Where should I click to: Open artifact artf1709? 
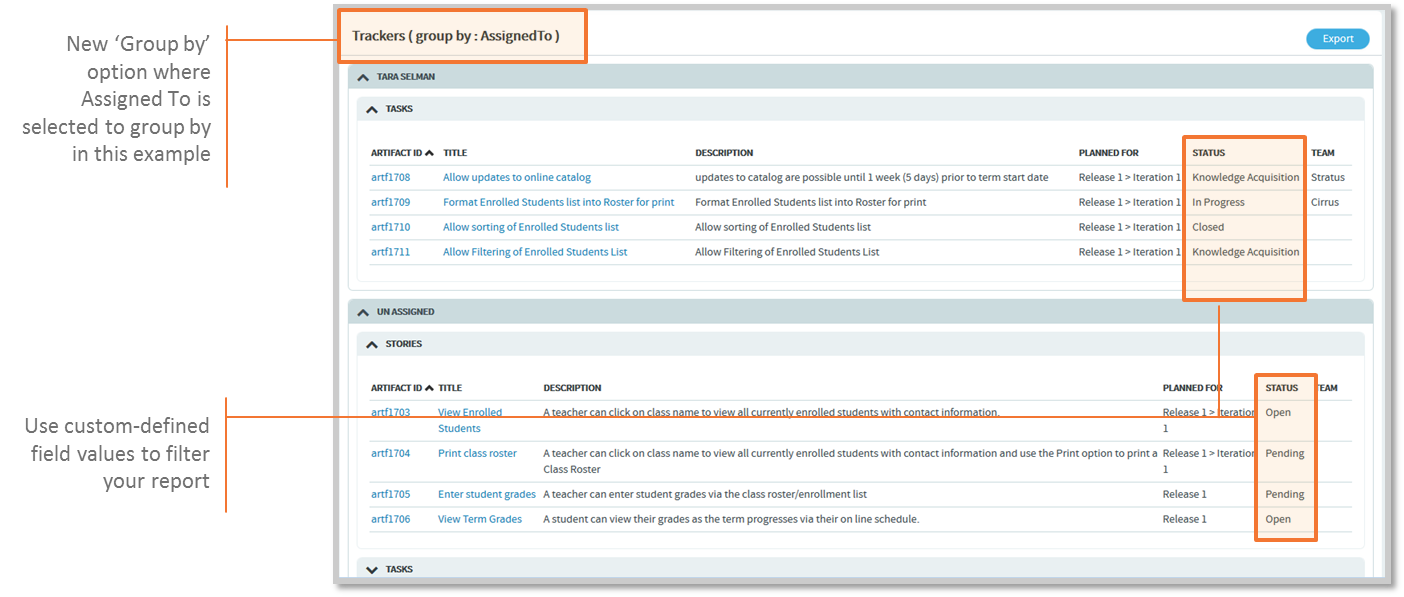click(x=390, y=202)
